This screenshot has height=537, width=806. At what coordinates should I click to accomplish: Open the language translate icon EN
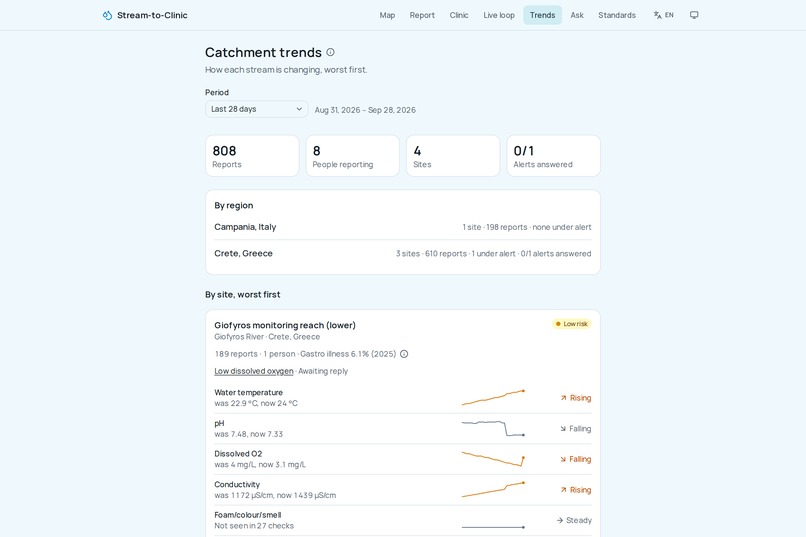(x=663, y=15)
